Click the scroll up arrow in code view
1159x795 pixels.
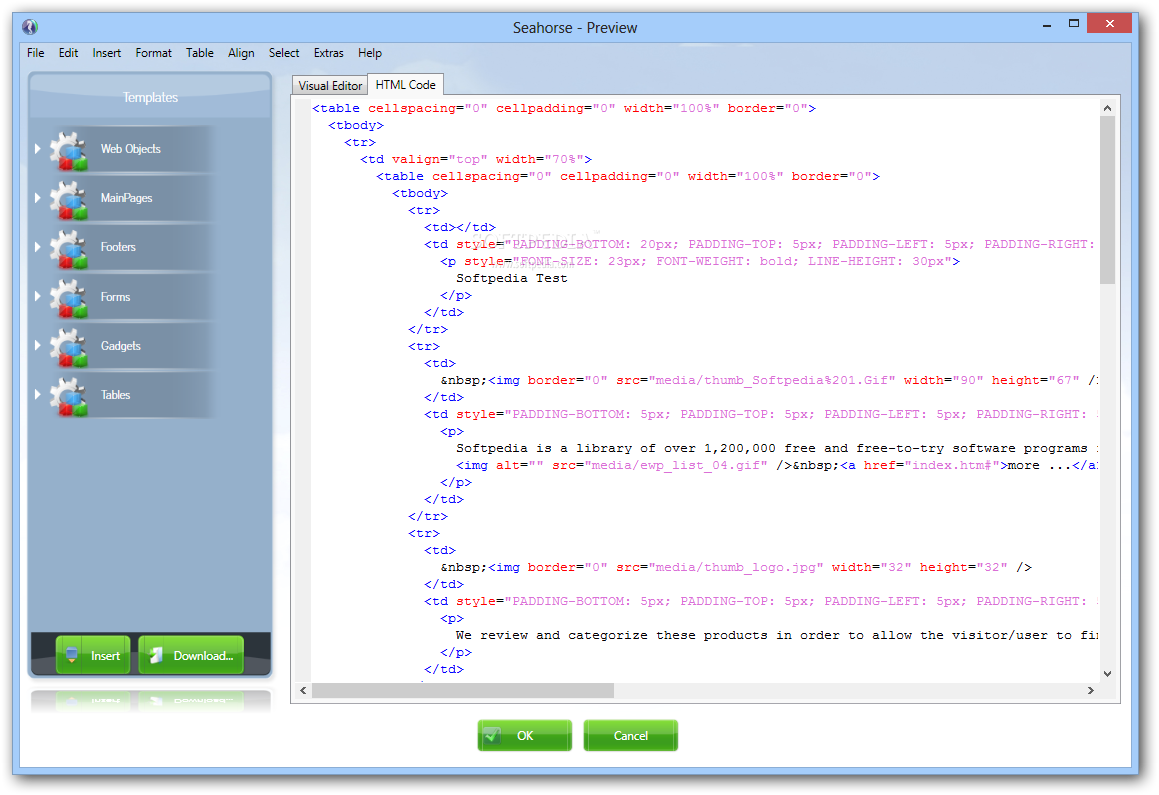click(1107, 108)
